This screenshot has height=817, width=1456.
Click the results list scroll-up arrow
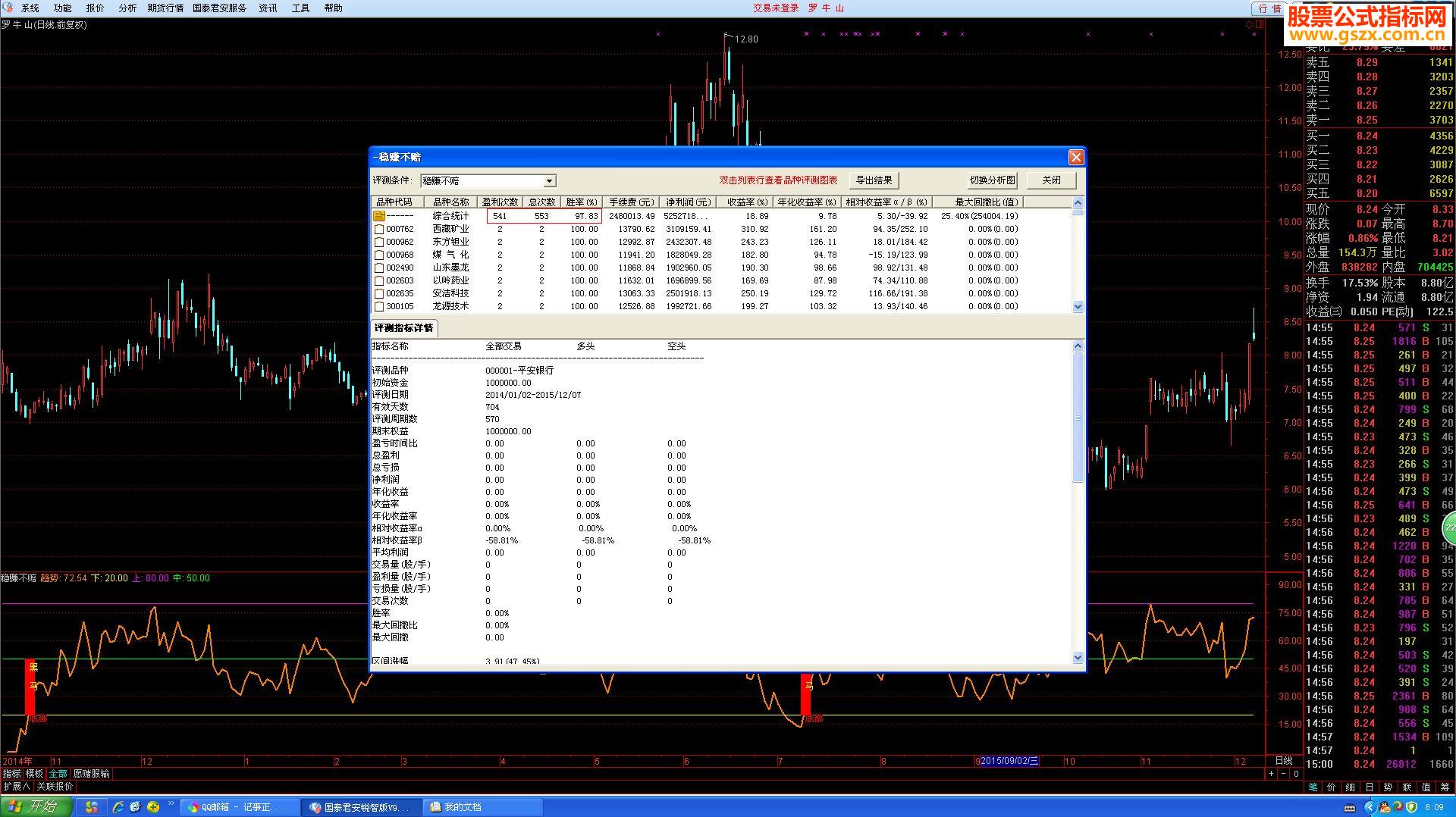(x=1078, y=202)
